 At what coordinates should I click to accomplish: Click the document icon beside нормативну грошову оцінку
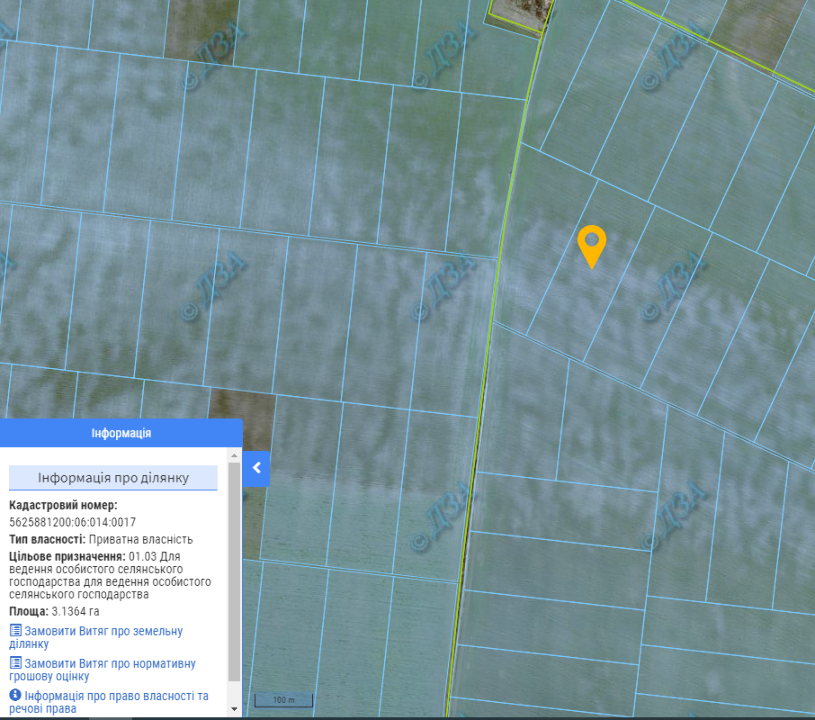coord(16,663)
